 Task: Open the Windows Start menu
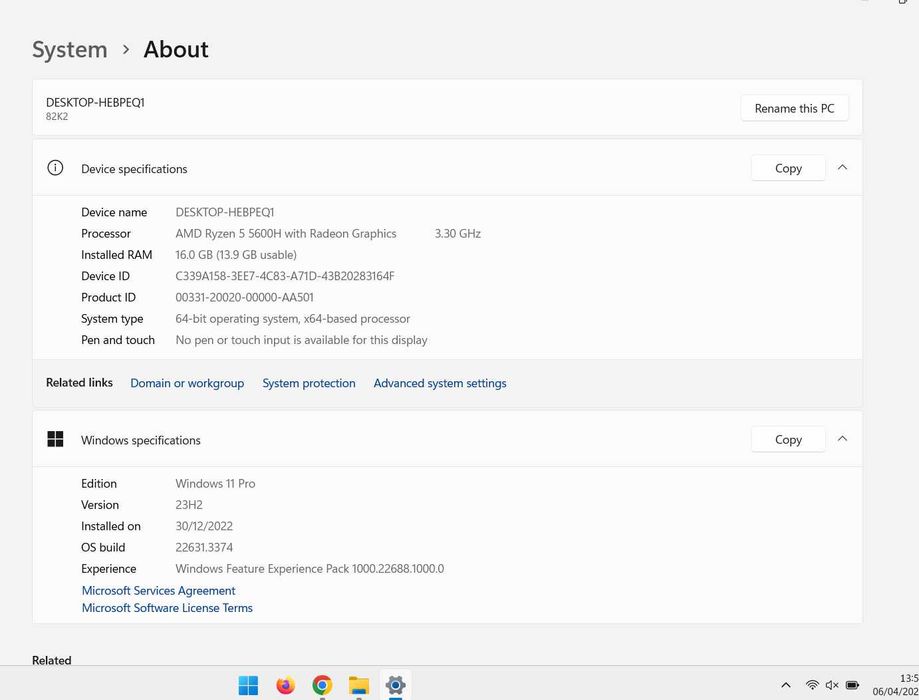(248, 685)
